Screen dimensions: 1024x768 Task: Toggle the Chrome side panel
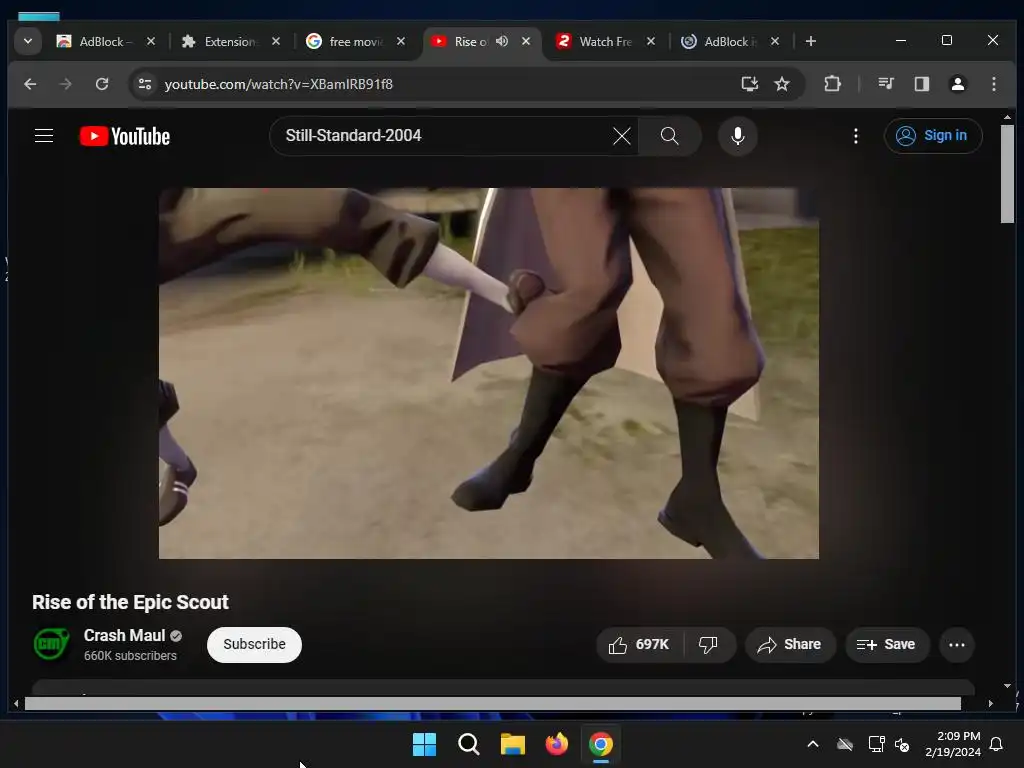pos(921,84)
